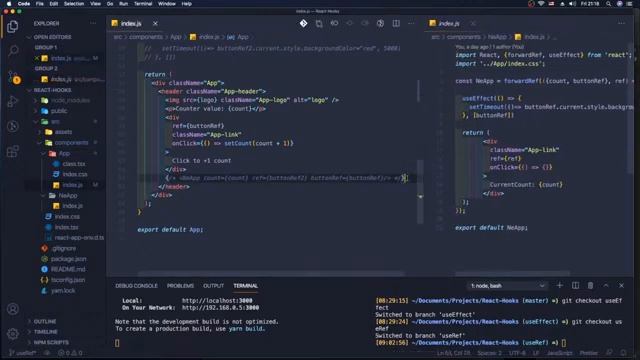Open the Source Control view

pos(13,77)
